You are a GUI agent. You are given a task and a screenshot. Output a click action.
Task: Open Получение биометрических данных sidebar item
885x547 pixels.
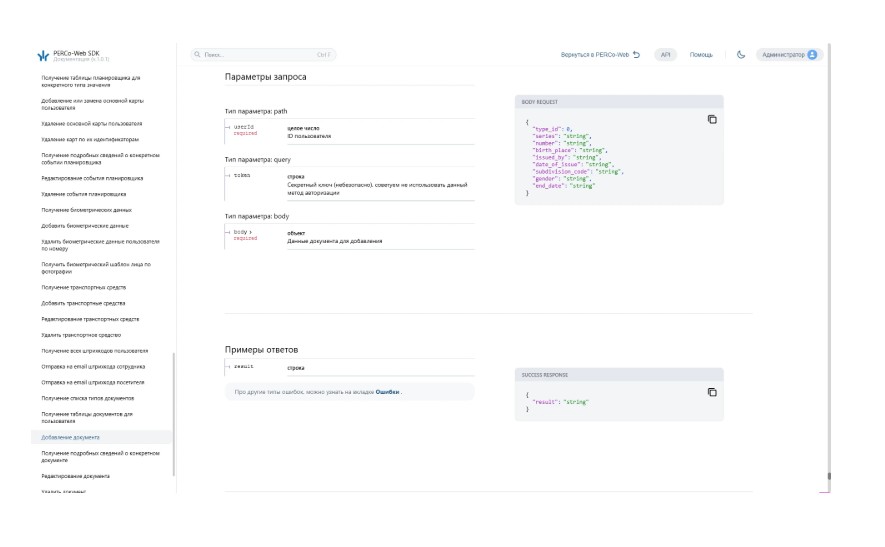pyautogui.click(x=86, y=210)
